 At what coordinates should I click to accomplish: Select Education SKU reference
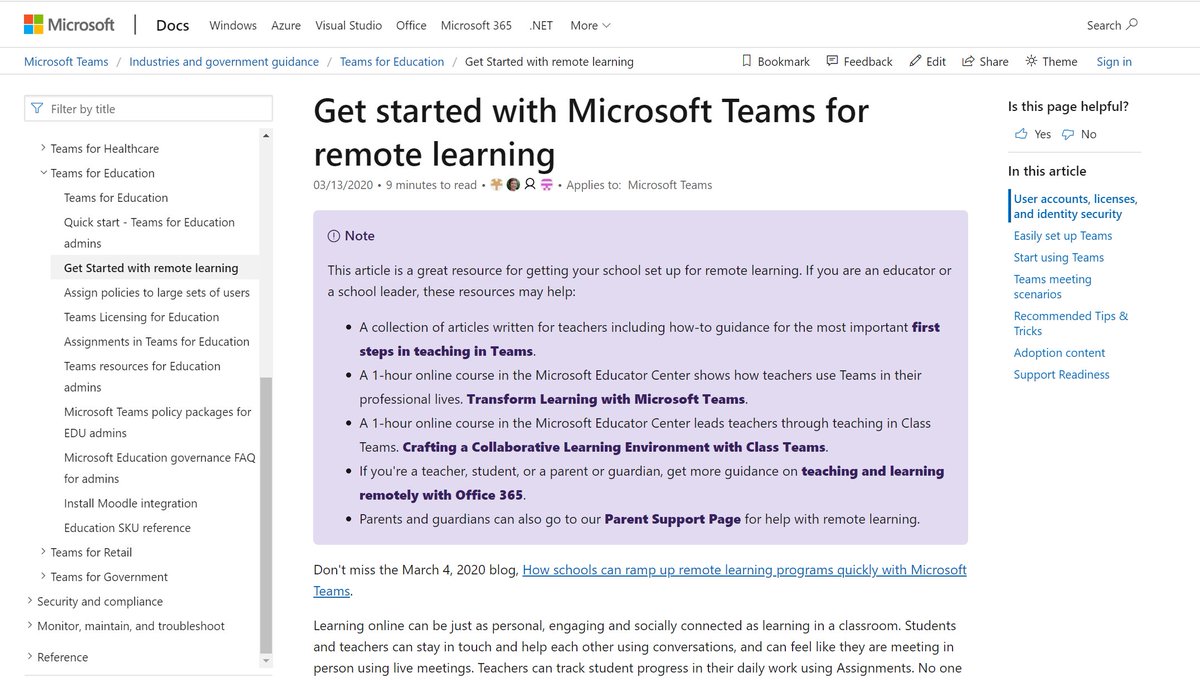(127, 528)
